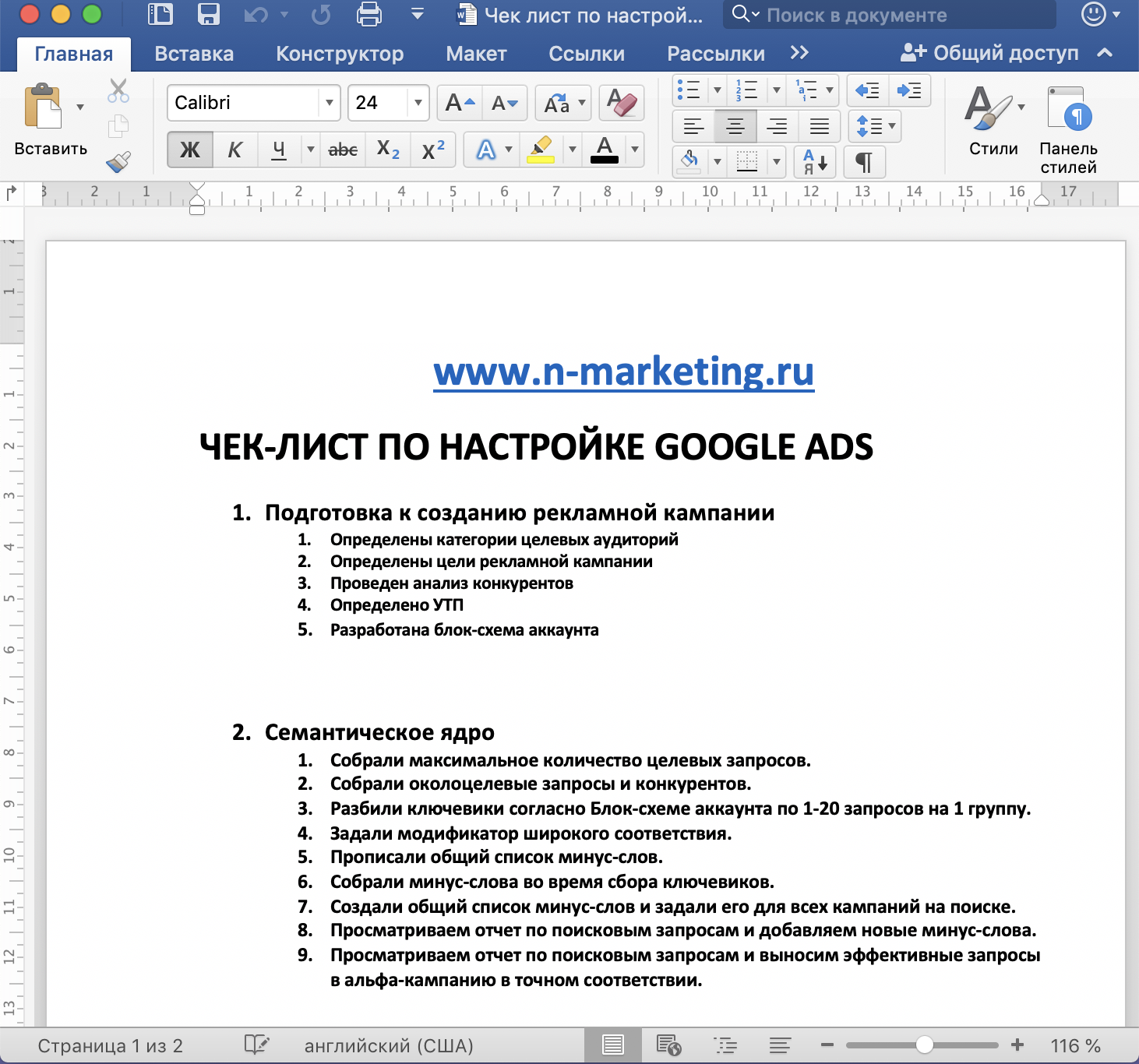Screen dimensions: 1139x1064
Task: Click английский (США) language indicator
Action: click(x=389, y=1045)
